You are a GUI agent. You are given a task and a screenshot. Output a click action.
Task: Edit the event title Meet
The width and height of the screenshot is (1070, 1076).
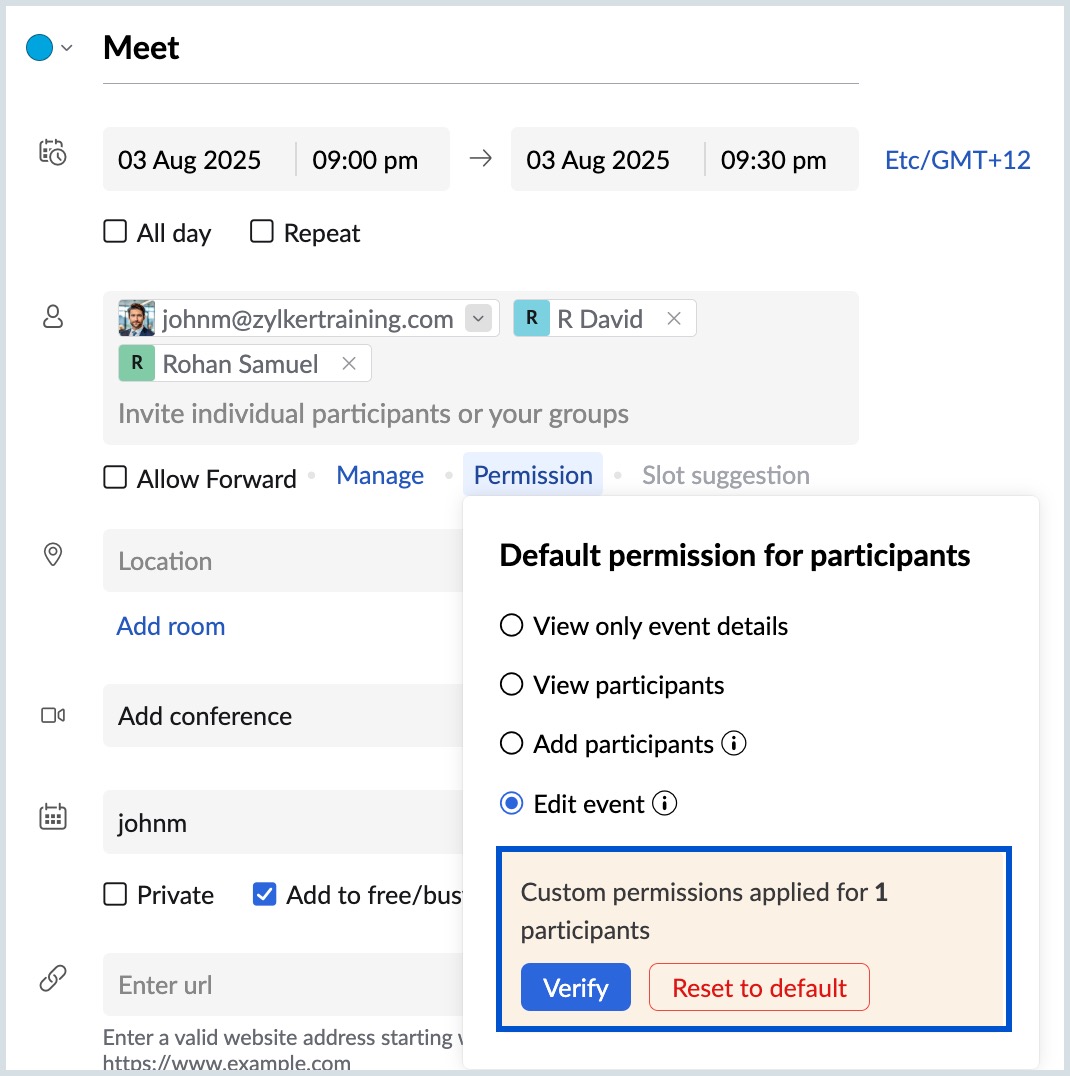coord(480,48)
